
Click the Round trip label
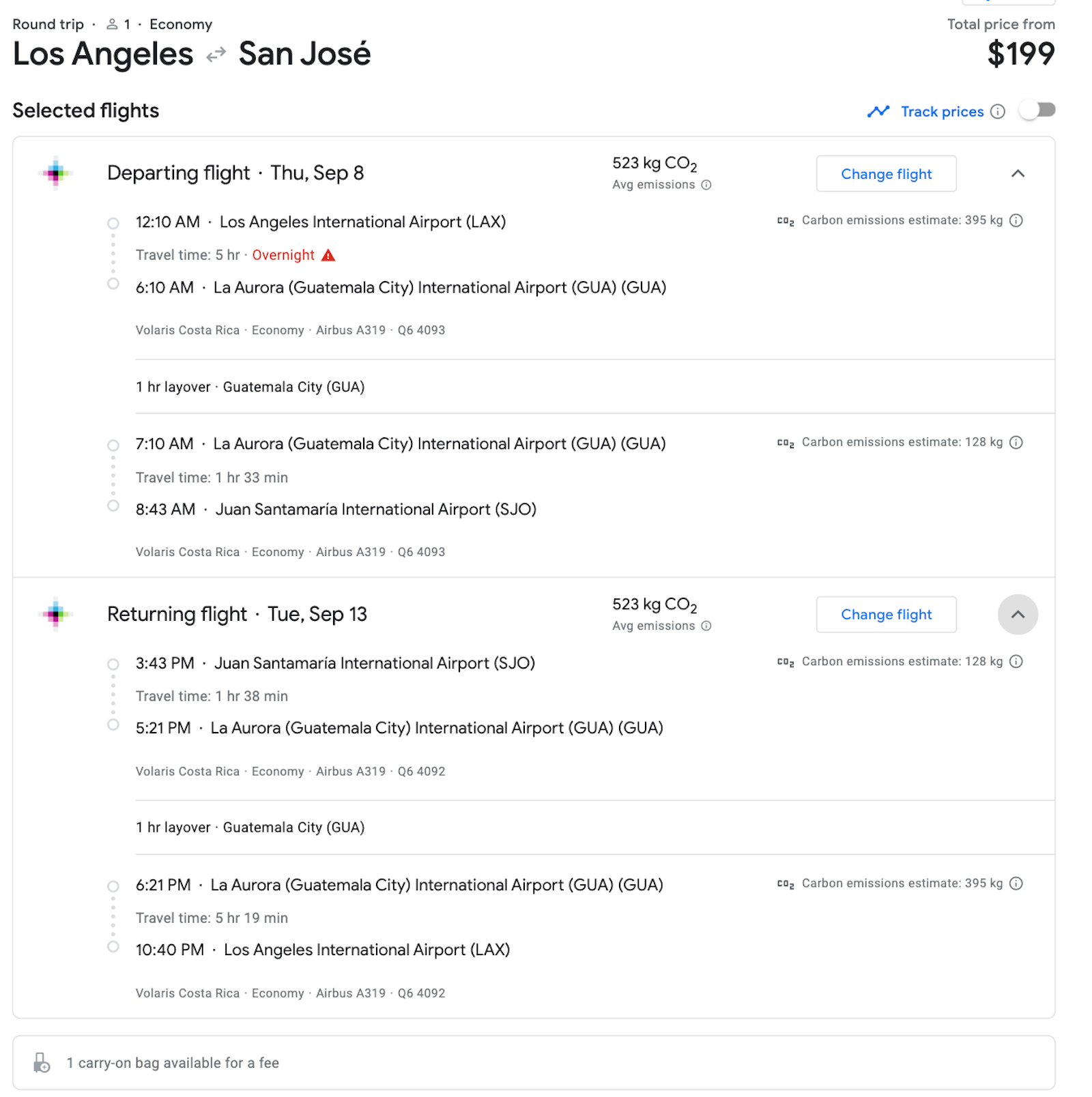click(x=48, y=24)
